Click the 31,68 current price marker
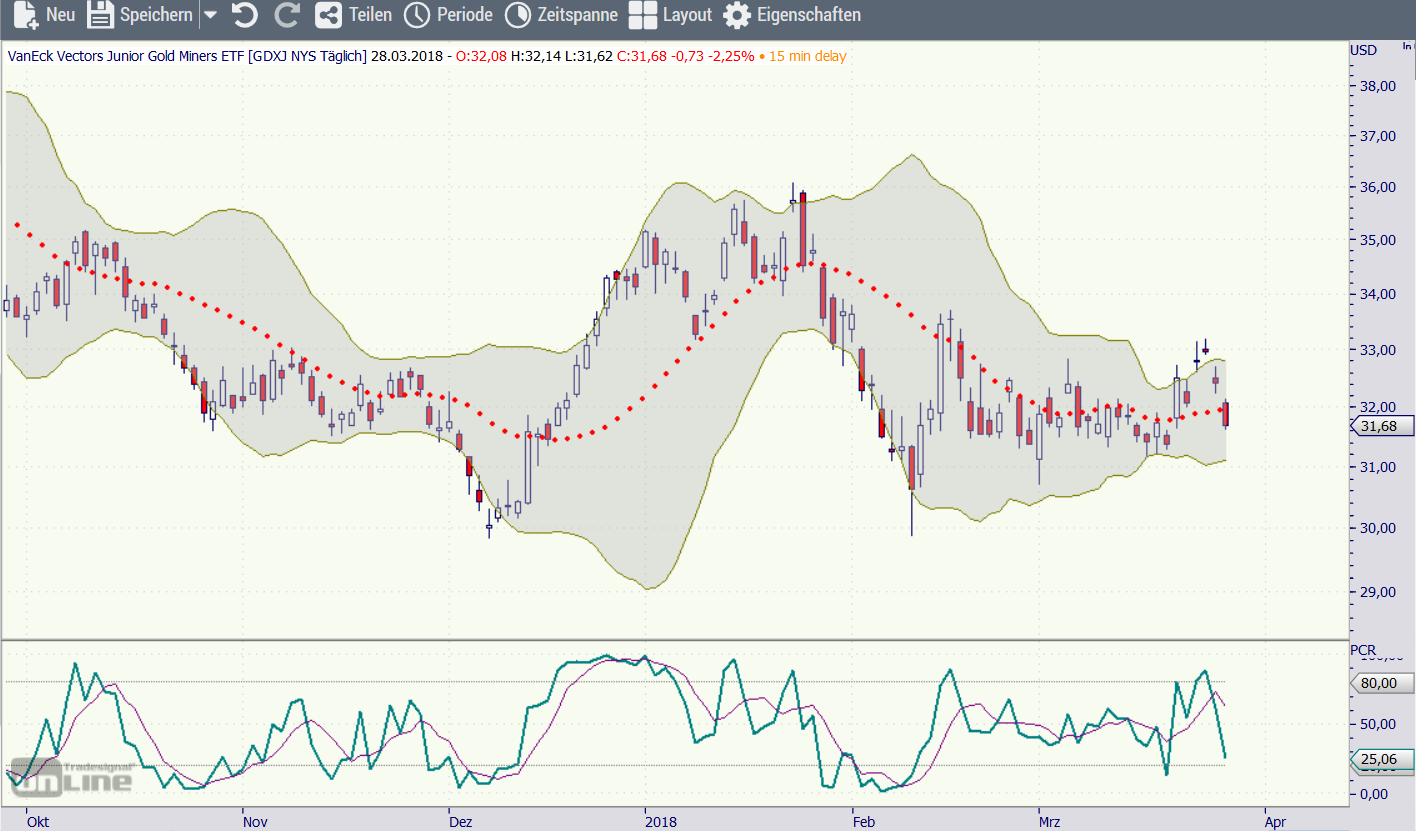The height and width of the screenshot is (831, 1416). tap(1385, 427)
